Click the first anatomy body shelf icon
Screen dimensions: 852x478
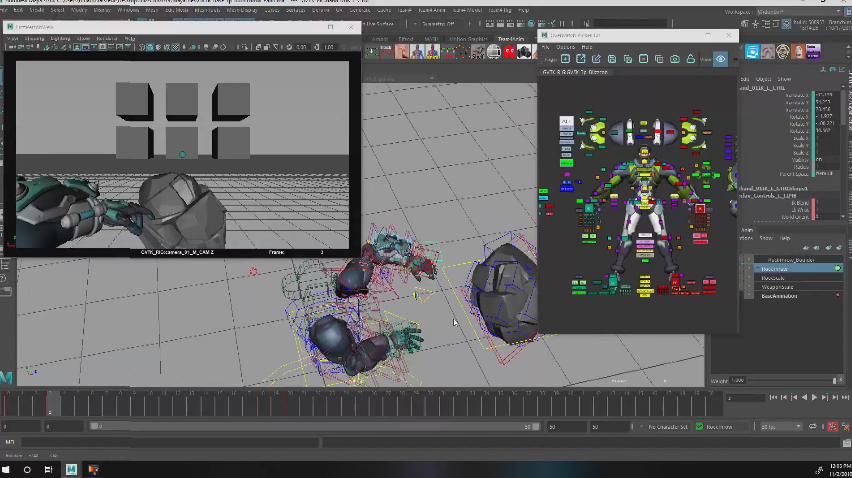[x=417, y=52]
